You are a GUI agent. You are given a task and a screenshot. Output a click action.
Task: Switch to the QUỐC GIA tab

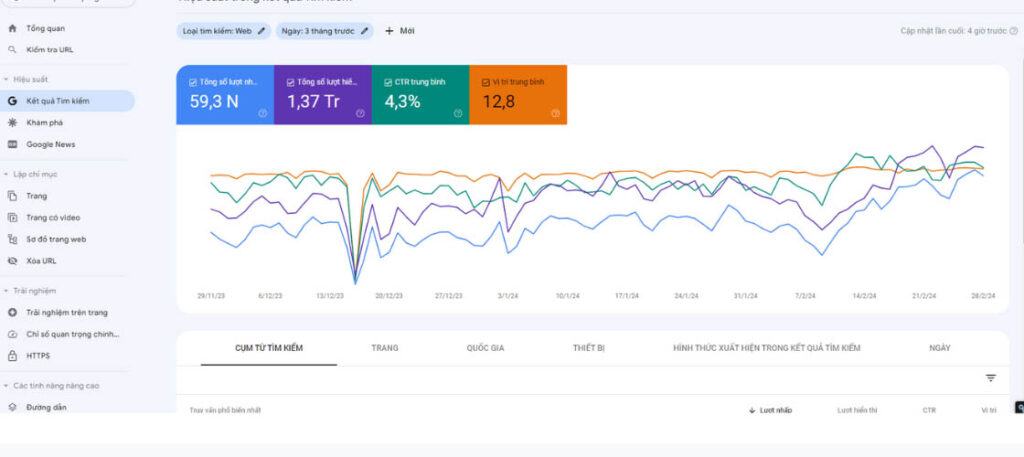click(485, 348)
